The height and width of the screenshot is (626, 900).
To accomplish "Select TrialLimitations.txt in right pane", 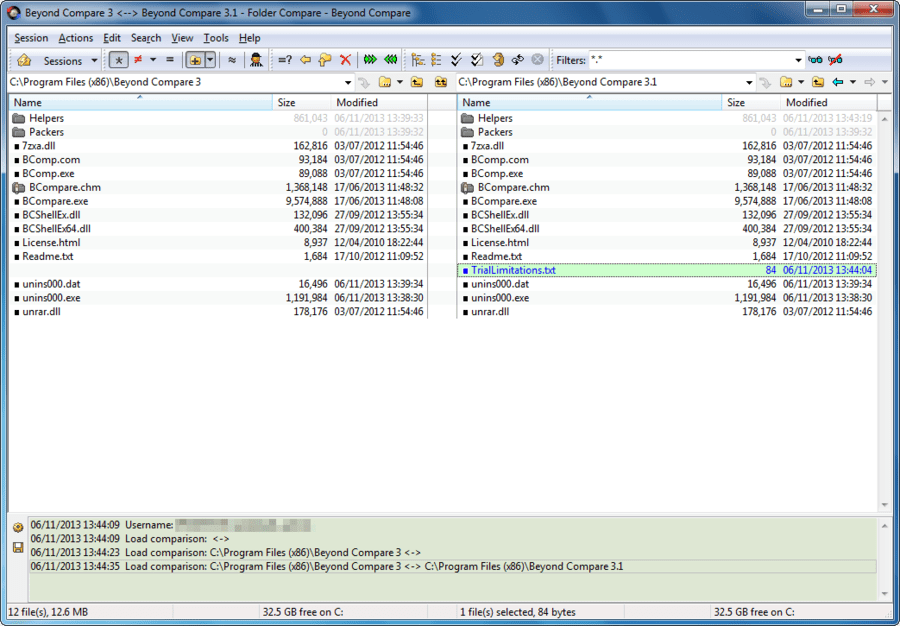I will (513, 270).
